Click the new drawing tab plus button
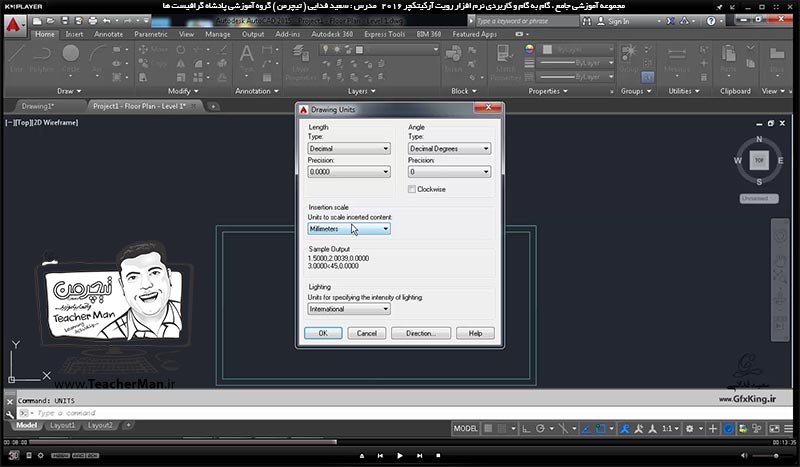 [x=213, y=106]
